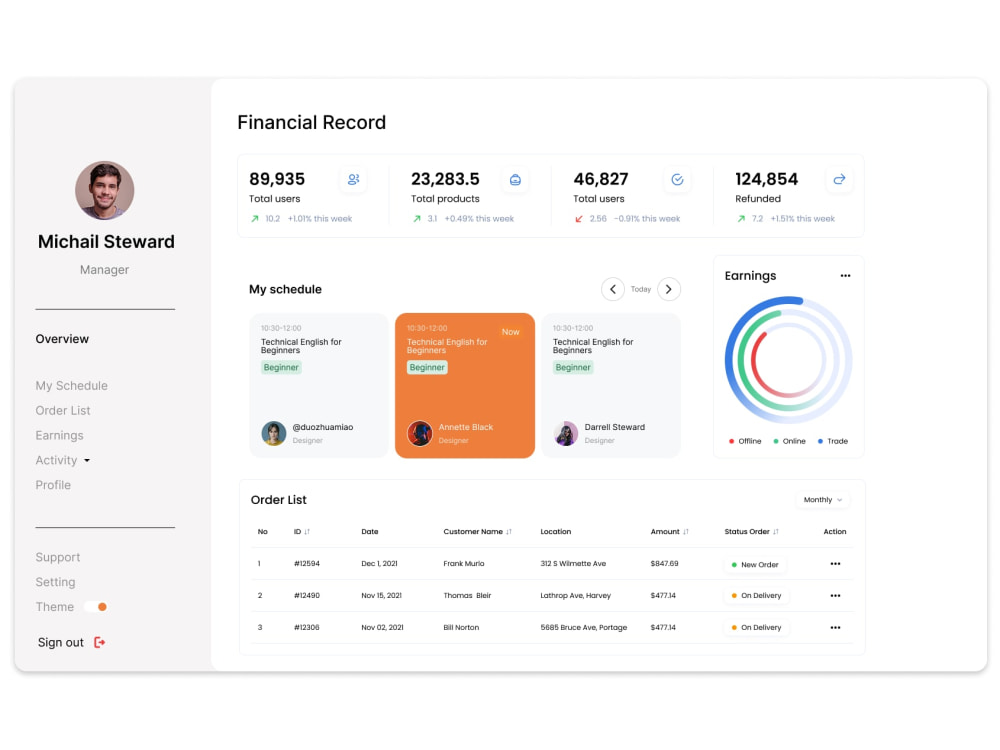This screenshot has height=750, width=1000.
Task: Click Michail Steward profile photo
Action: pyautogui.click(x=105, y=190)
